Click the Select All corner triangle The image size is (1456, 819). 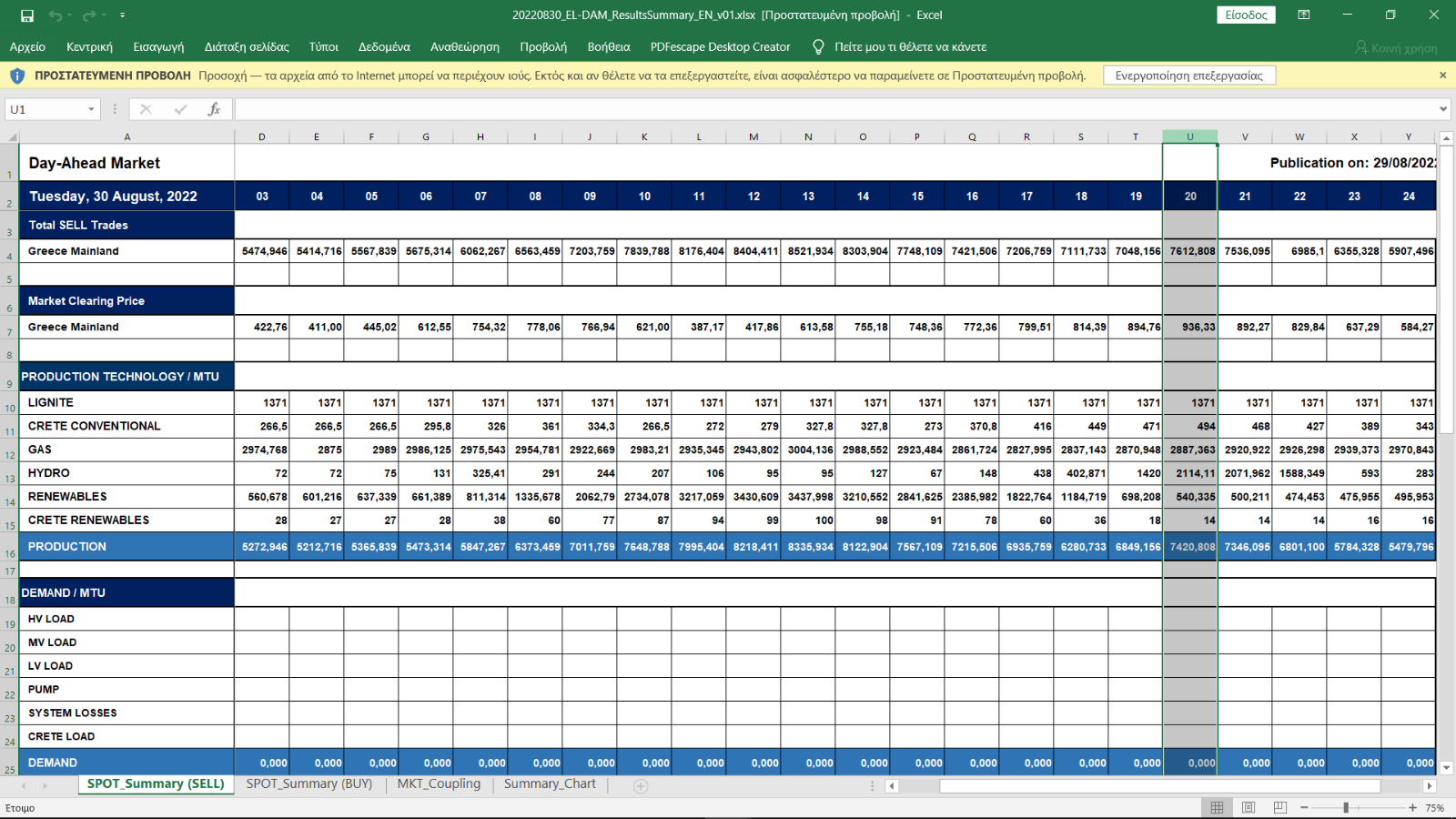[12, 136]
